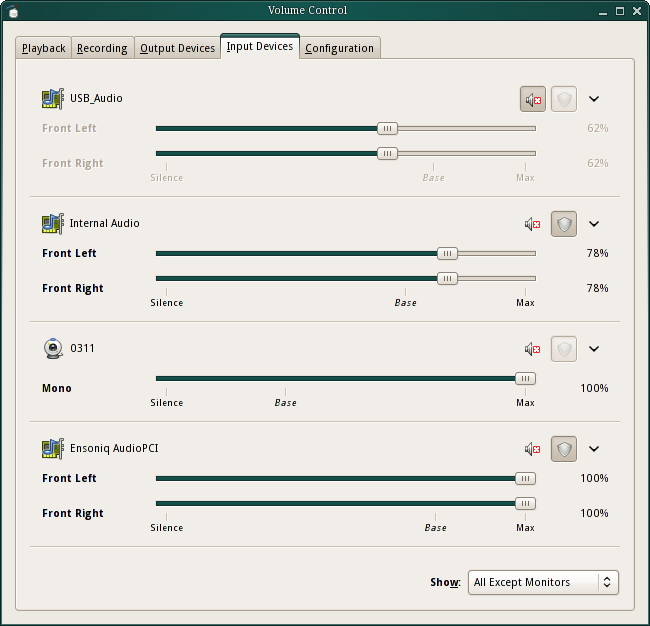650x626 pixels.
Task: Click the Internal Audio Front Left slider handle
Action: [x=447, y=254]
